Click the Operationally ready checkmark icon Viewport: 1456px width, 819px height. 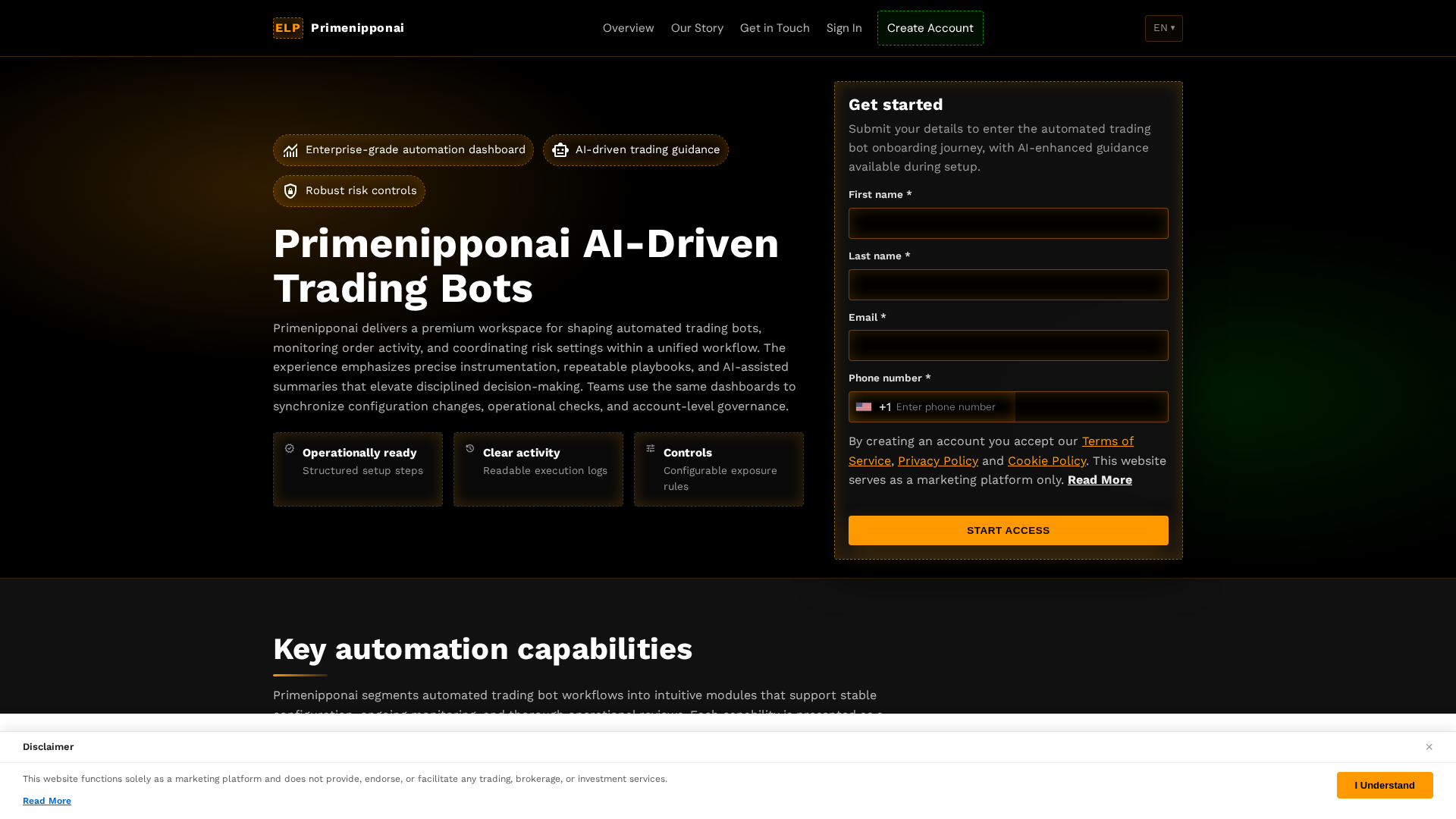tap(290, 449)
